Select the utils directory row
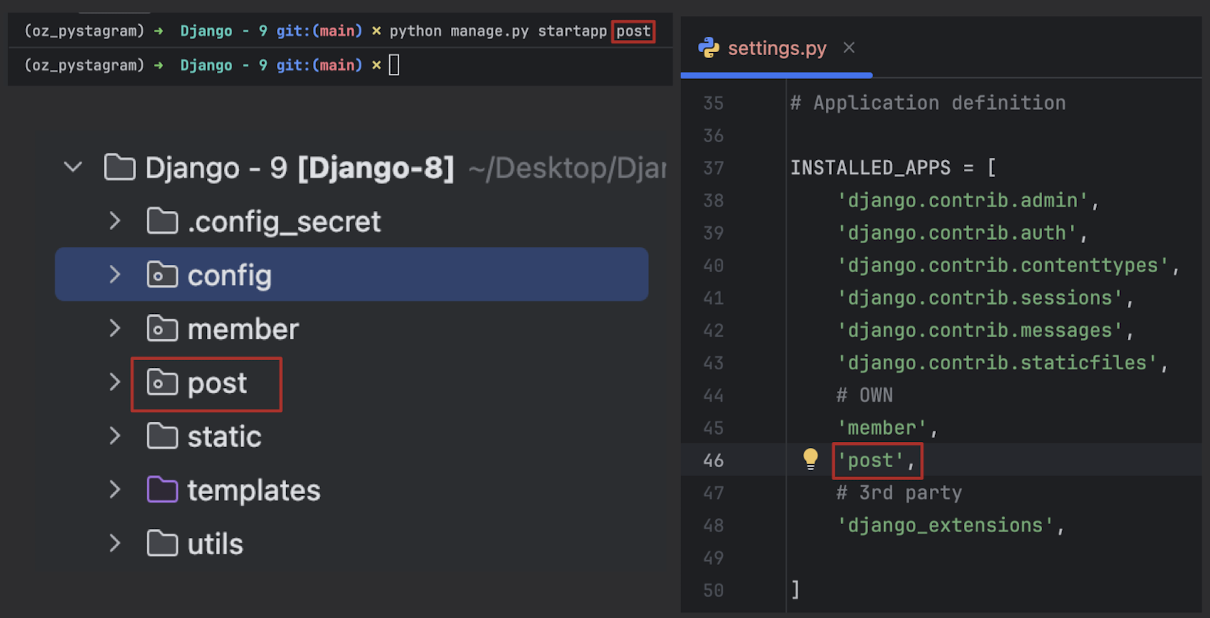The width and height of the screenshot is (1210, 618). 352,543
